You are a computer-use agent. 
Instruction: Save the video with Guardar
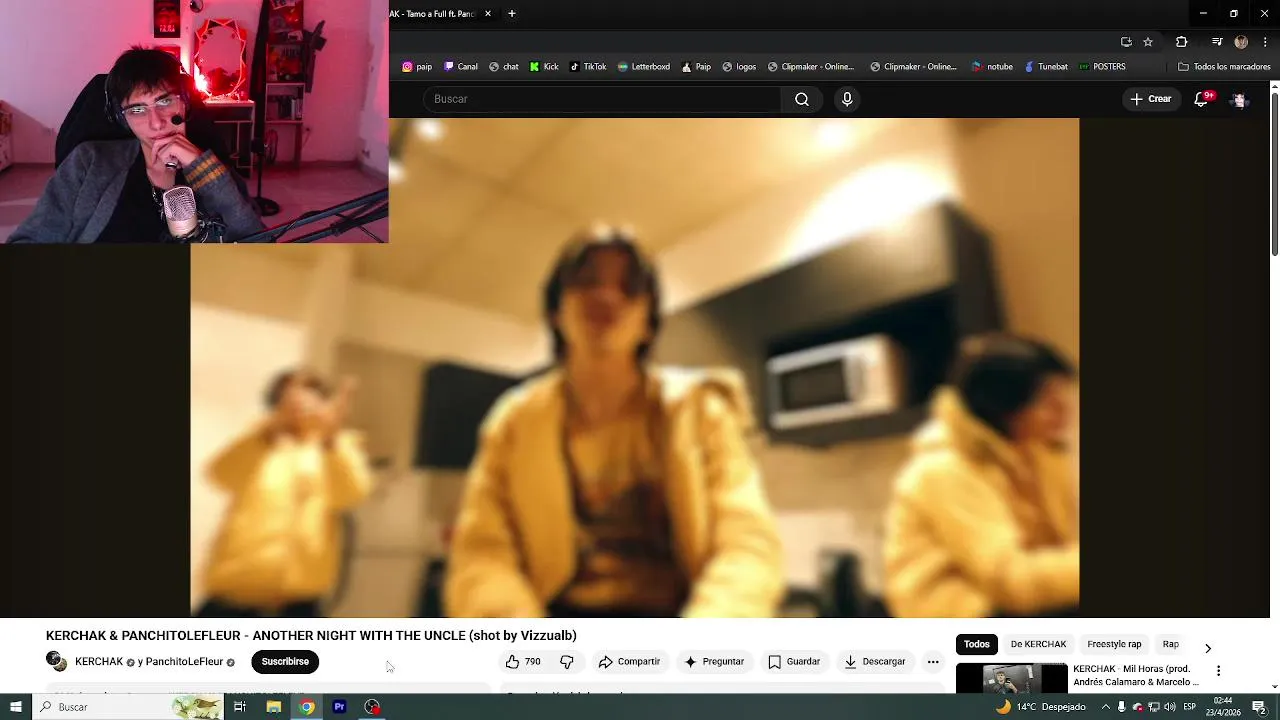tap(794, 662)
